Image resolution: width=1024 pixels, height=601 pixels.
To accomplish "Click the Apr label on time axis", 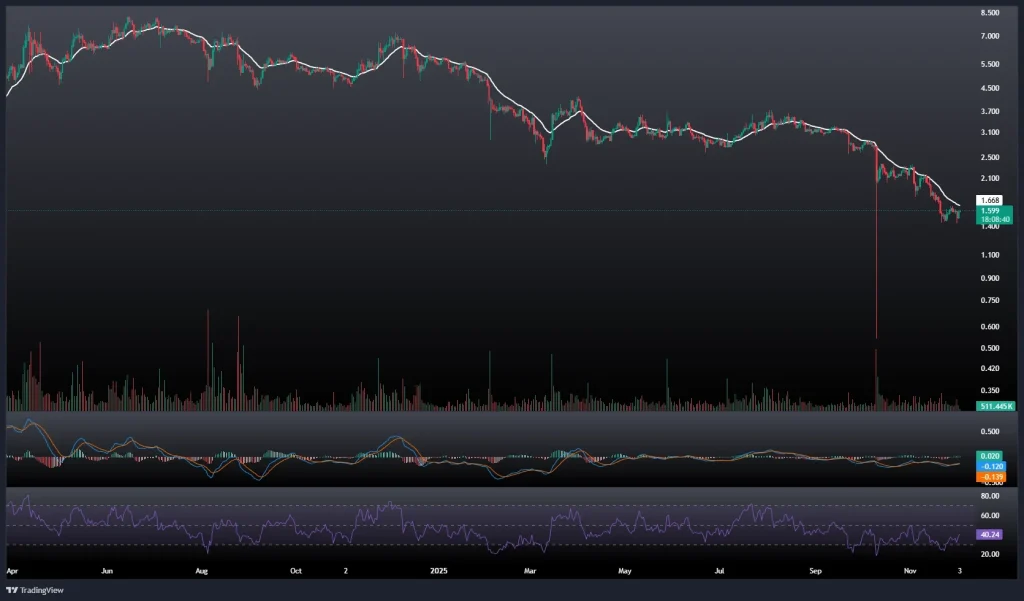I will (x=12, y=572).
